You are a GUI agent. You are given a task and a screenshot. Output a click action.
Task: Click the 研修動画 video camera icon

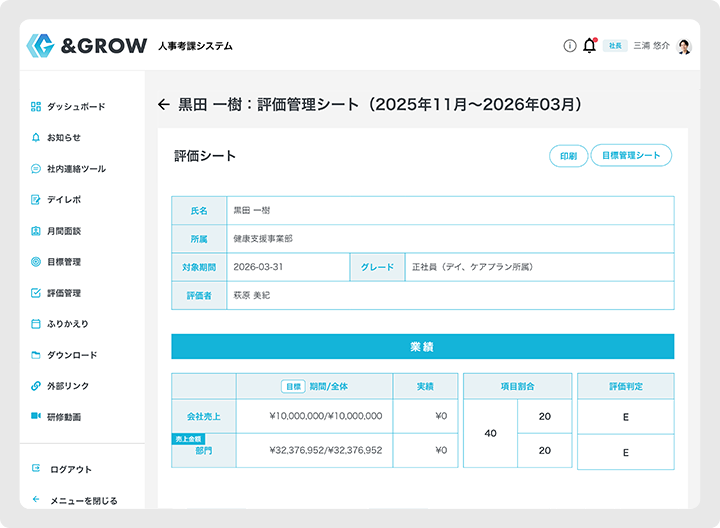point(36,416)
